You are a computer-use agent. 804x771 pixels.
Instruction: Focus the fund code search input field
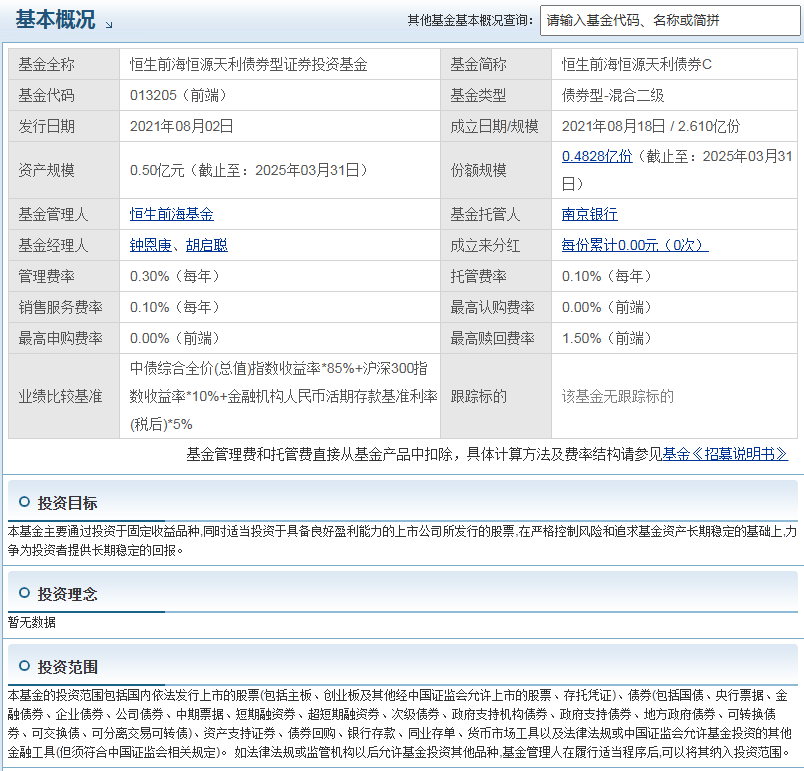[670, 21]
